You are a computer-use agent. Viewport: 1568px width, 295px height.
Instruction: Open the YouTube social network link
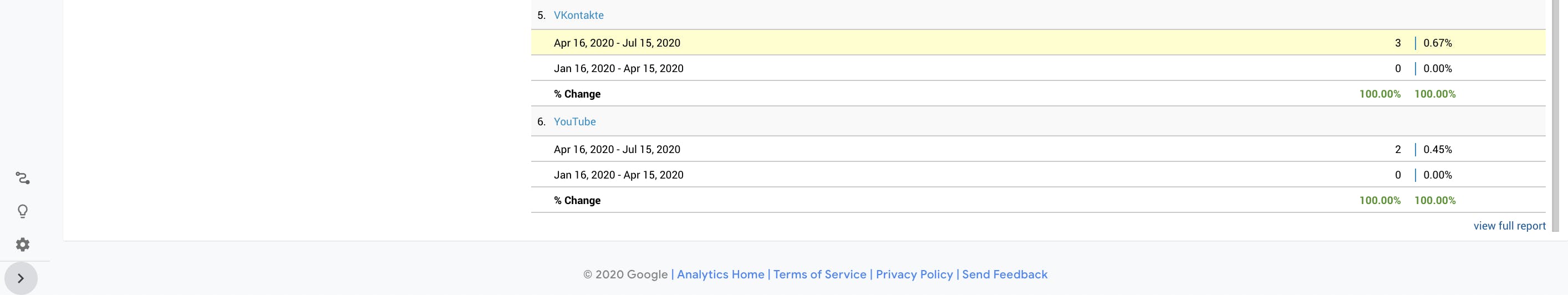574,121
